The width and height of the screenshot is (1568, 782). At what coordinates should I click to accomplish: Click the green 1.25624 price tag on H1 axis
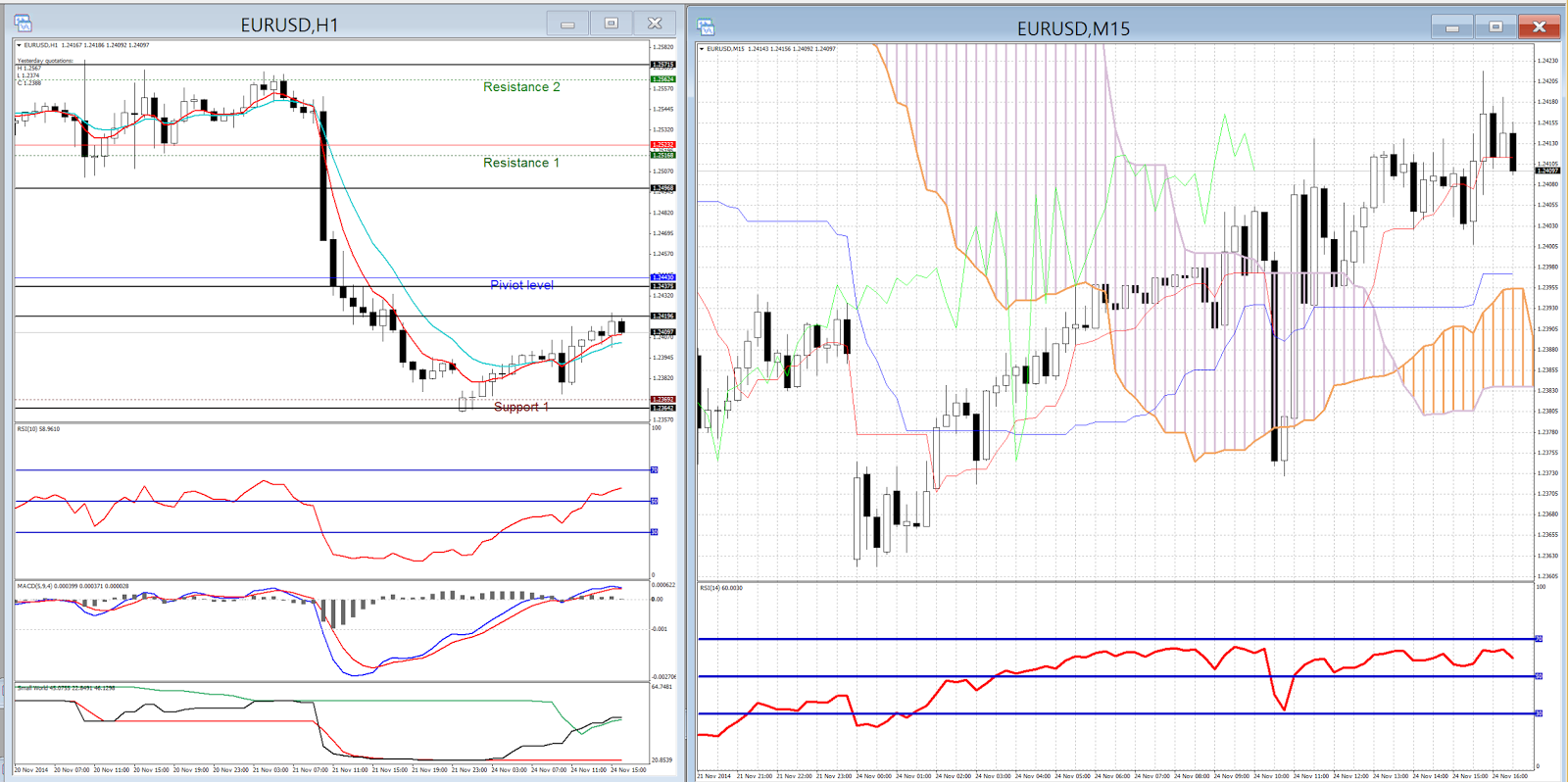[663, 79]
